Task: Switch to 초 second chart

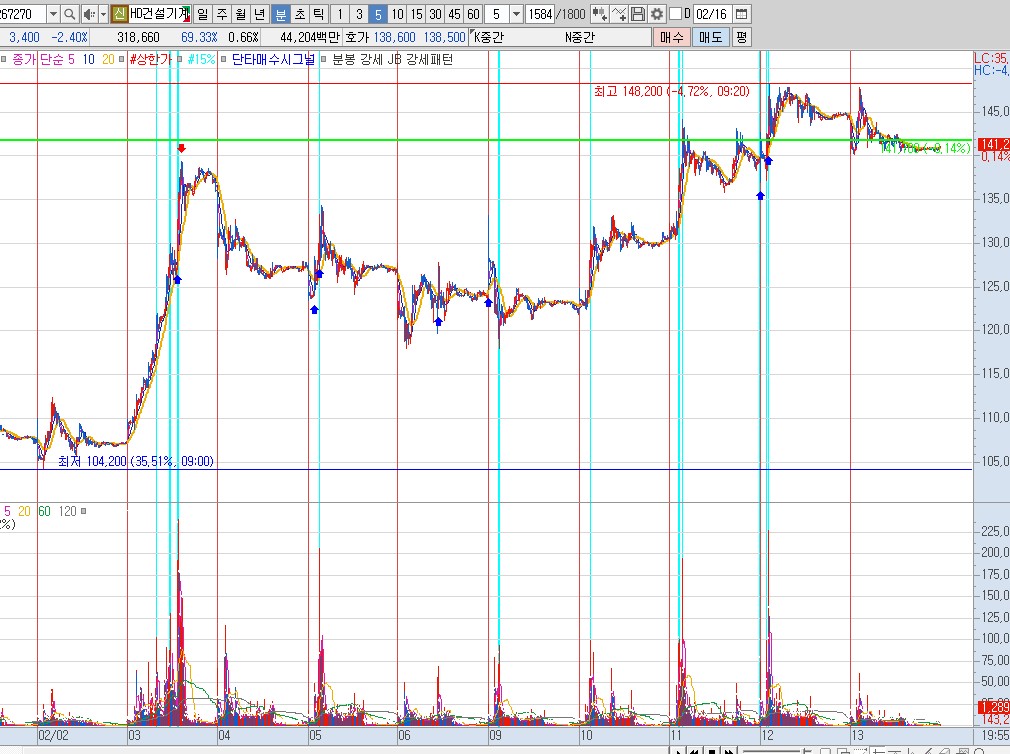Action: tap(300, 14)
